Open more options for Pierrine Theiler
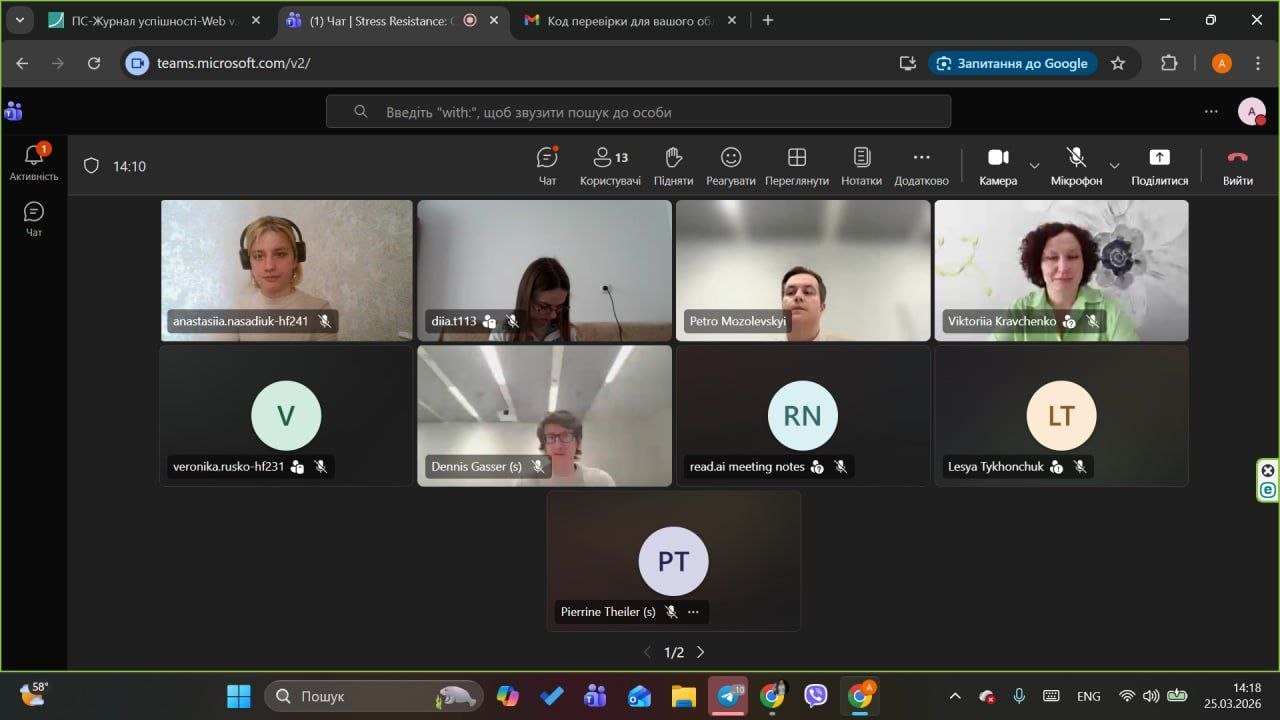1280x720 pixels. pyautogui.click(x=693, y=612)
